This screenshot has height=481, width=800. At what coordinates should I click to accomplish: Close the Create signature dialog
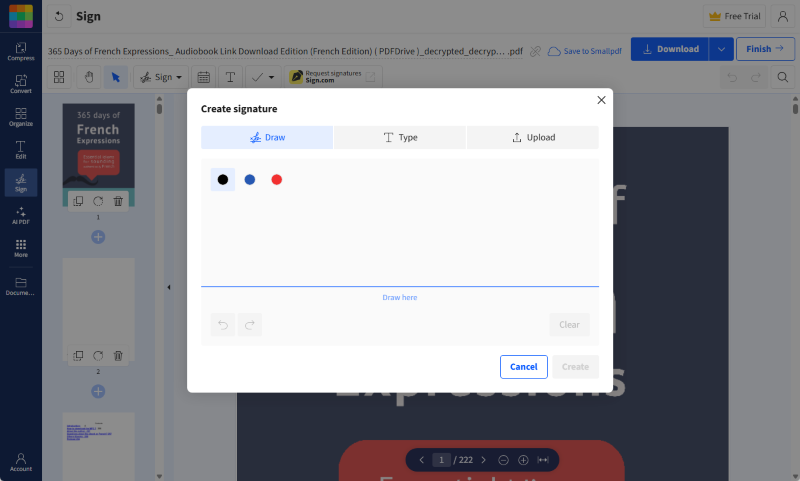coord(602,100)
